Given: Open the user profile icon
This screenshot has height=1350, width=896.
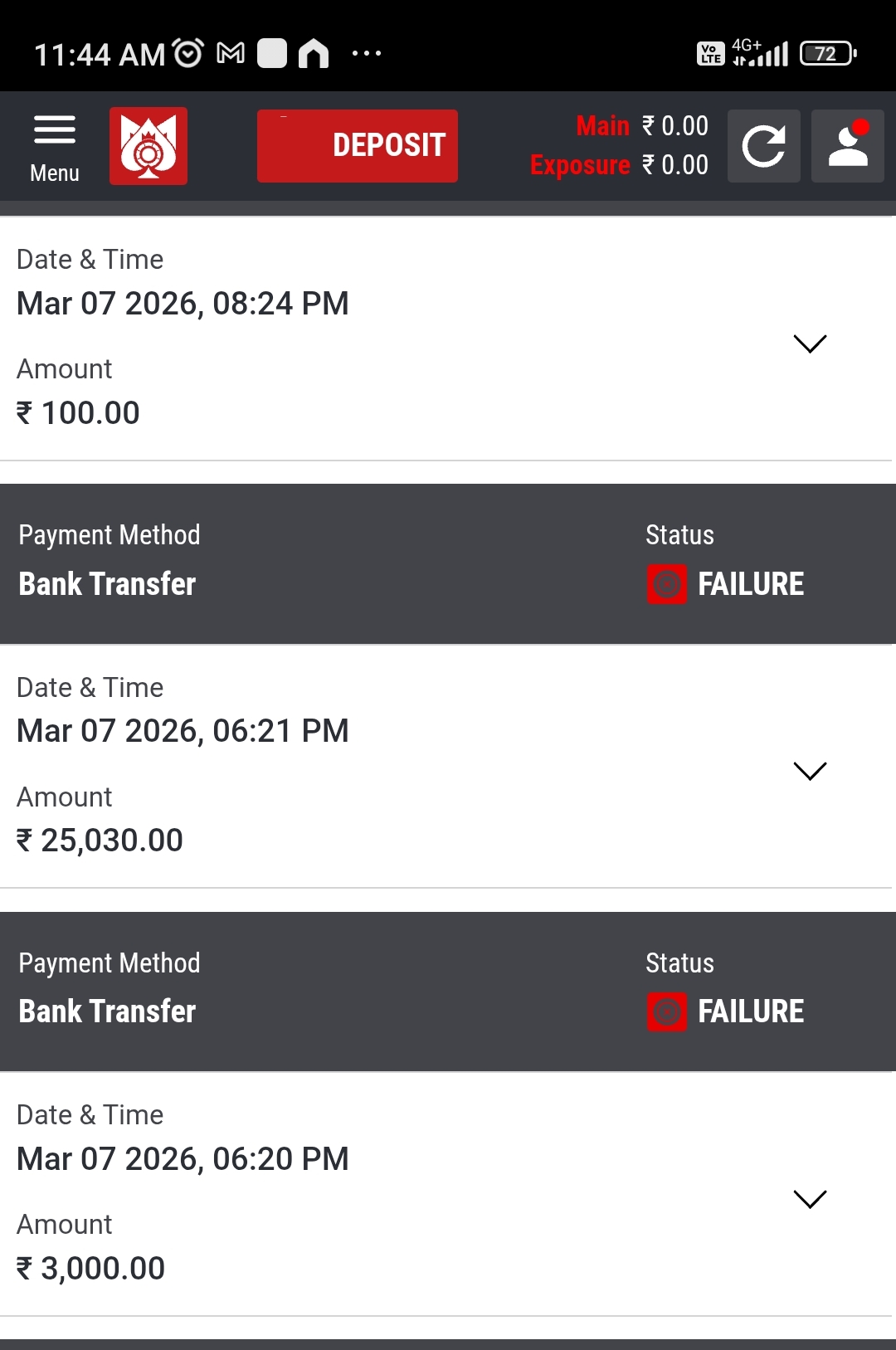Looking at the screenshot, I should pyautogui.click(x=847, y=146).
